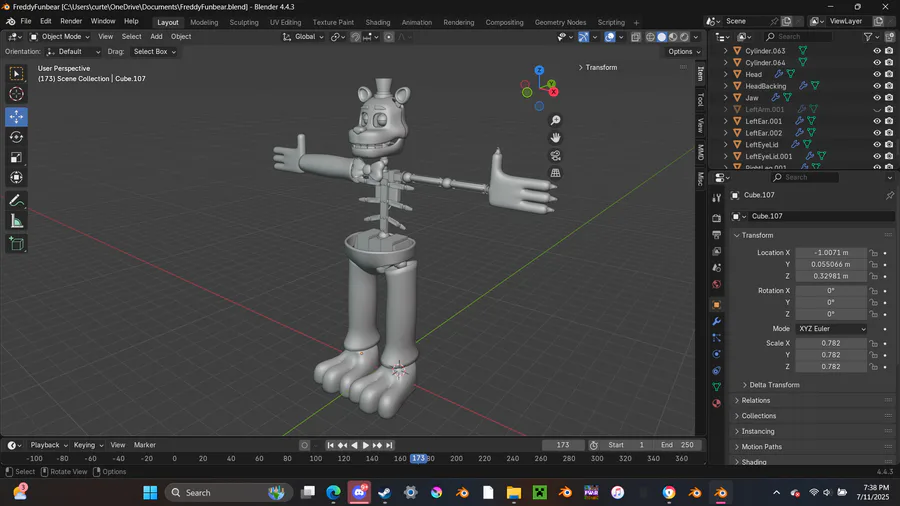Select the Scale tool
Image resolution: width=900 pixels, height=506 pixels.
coord(16,157)
